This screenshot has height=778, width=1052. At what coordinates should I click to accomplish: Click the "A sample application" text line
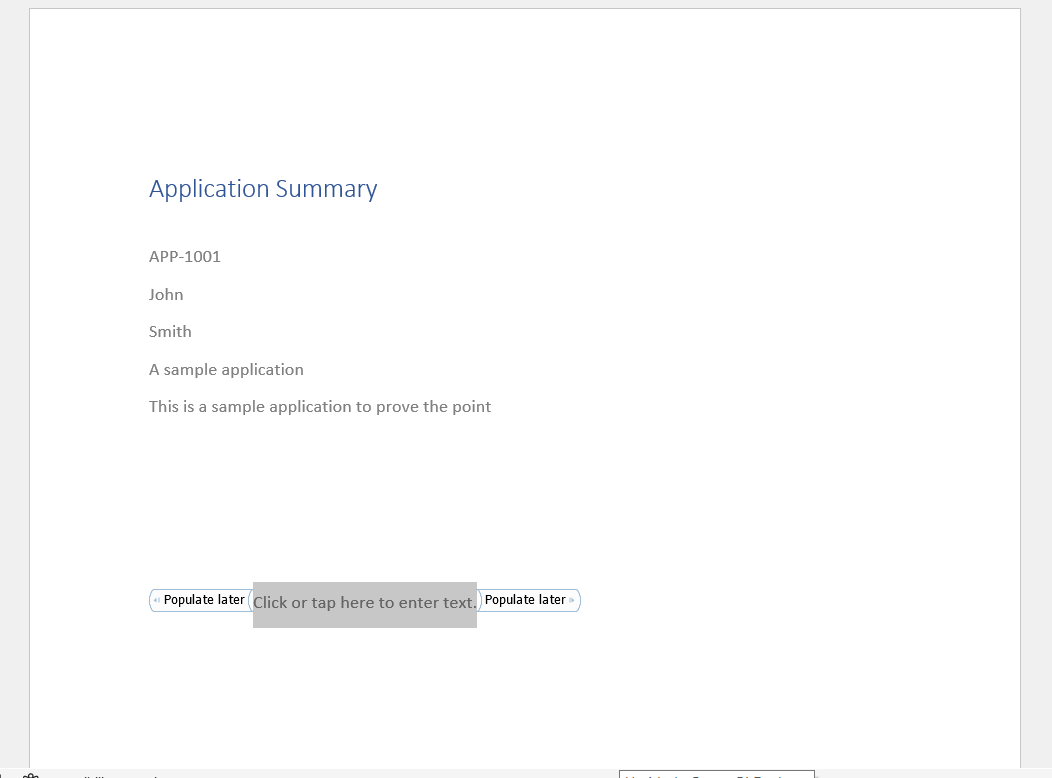226,369
